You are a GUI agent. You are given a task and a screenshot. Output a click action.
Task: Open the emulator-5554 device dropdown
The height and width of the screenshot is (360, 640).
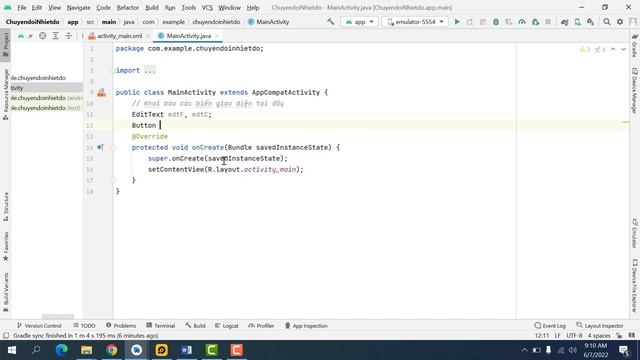coord(415,22)
